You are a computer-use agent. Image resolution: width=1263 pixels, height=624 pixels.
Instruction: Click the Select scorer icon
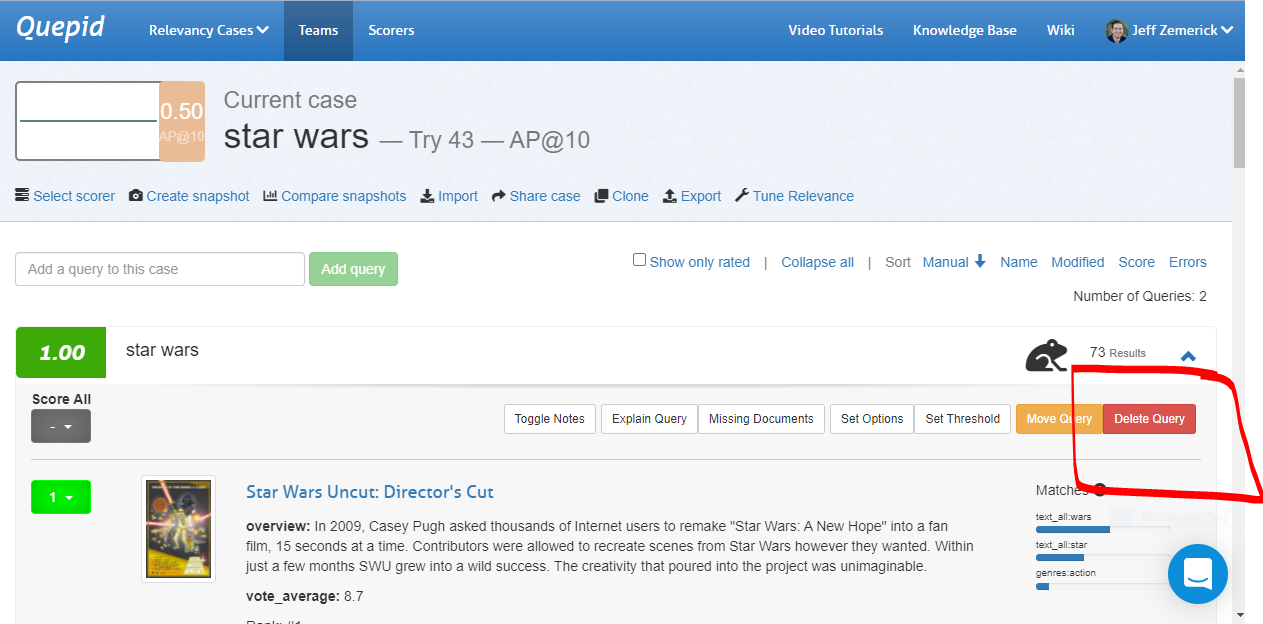pyautogui.click(x=22, y=196)
